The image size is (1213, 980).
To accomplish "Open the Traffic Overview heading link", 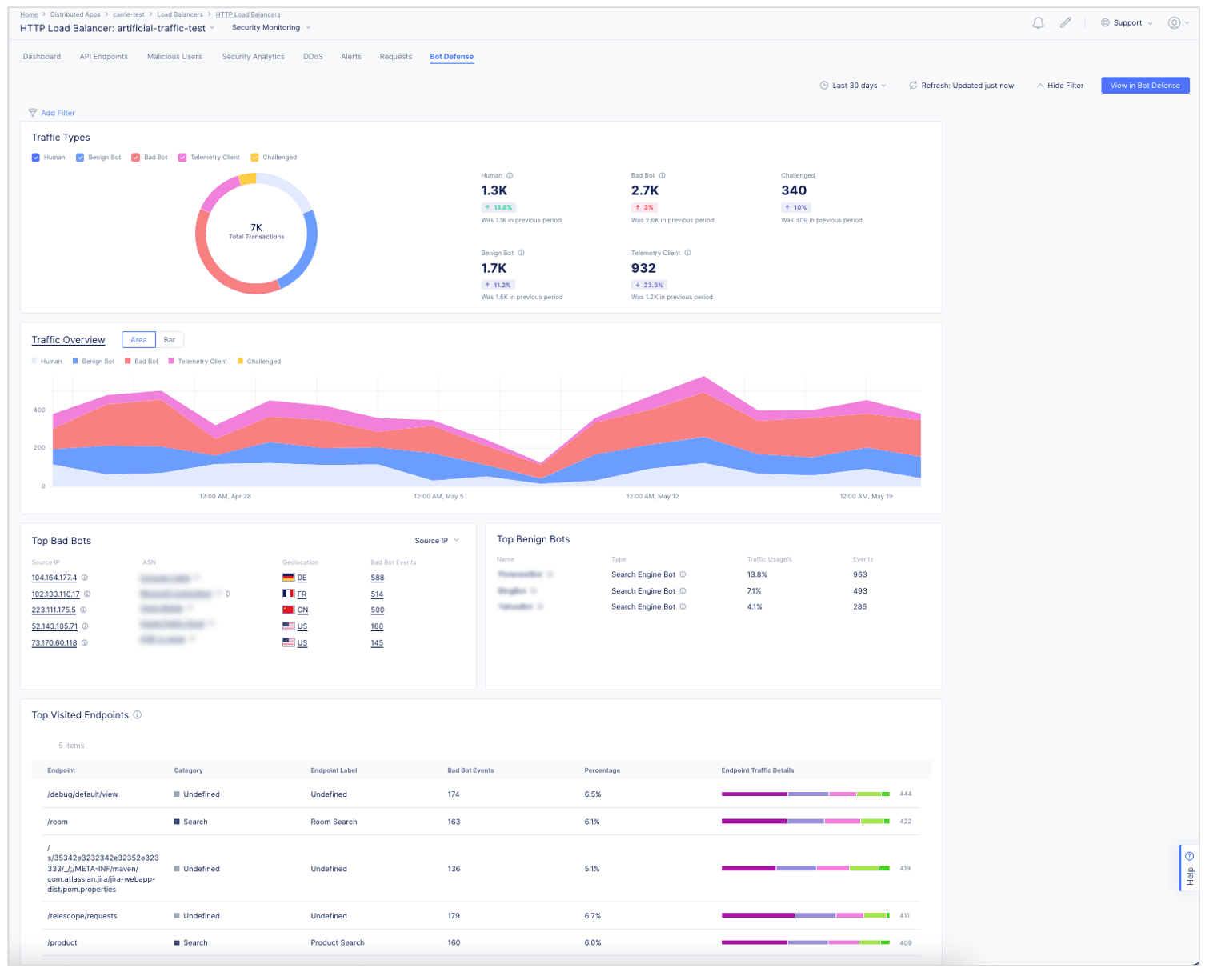I will pyautogui.click(x=68, y=340).
